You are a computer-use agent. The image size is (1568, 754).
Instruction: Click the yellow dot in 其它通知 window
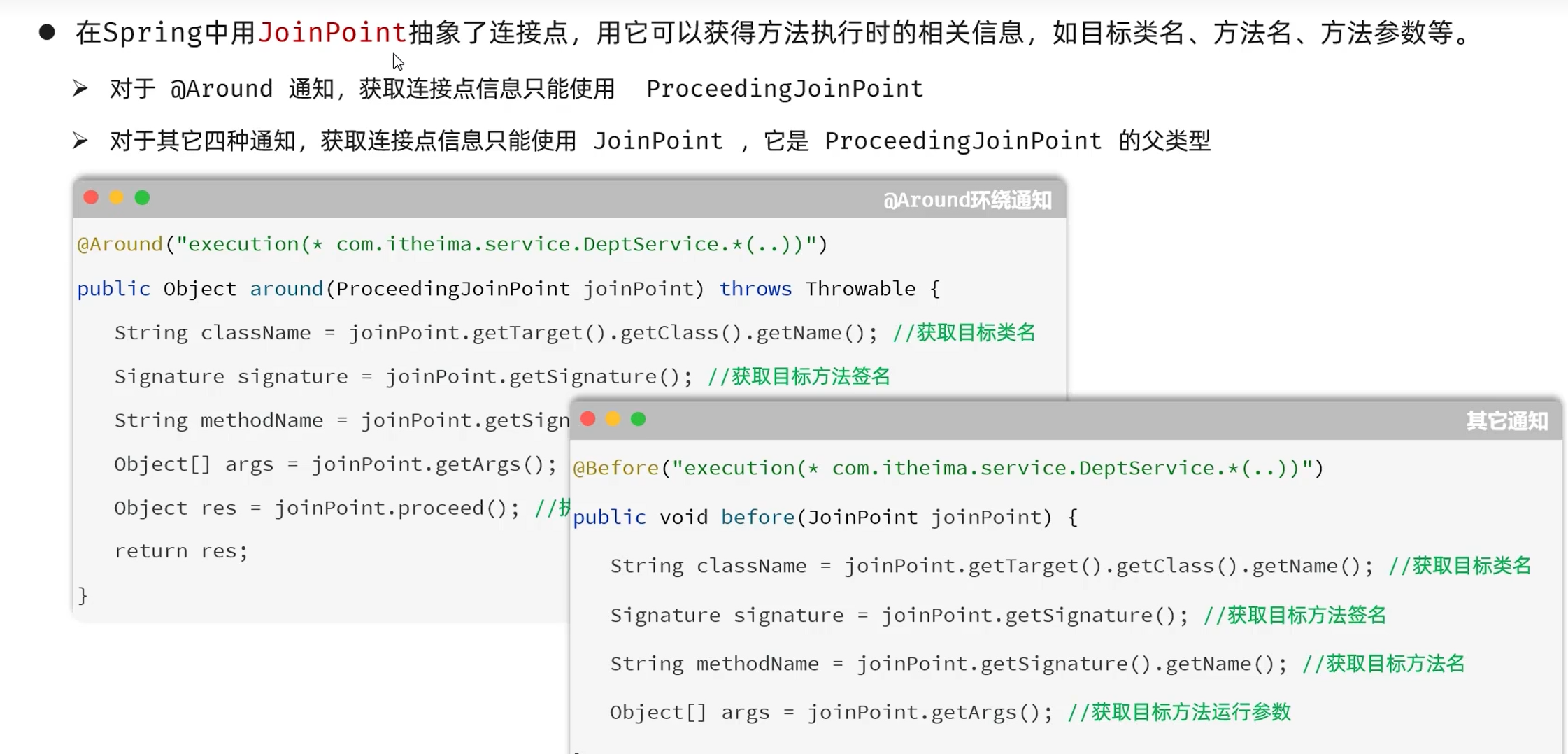613,419
